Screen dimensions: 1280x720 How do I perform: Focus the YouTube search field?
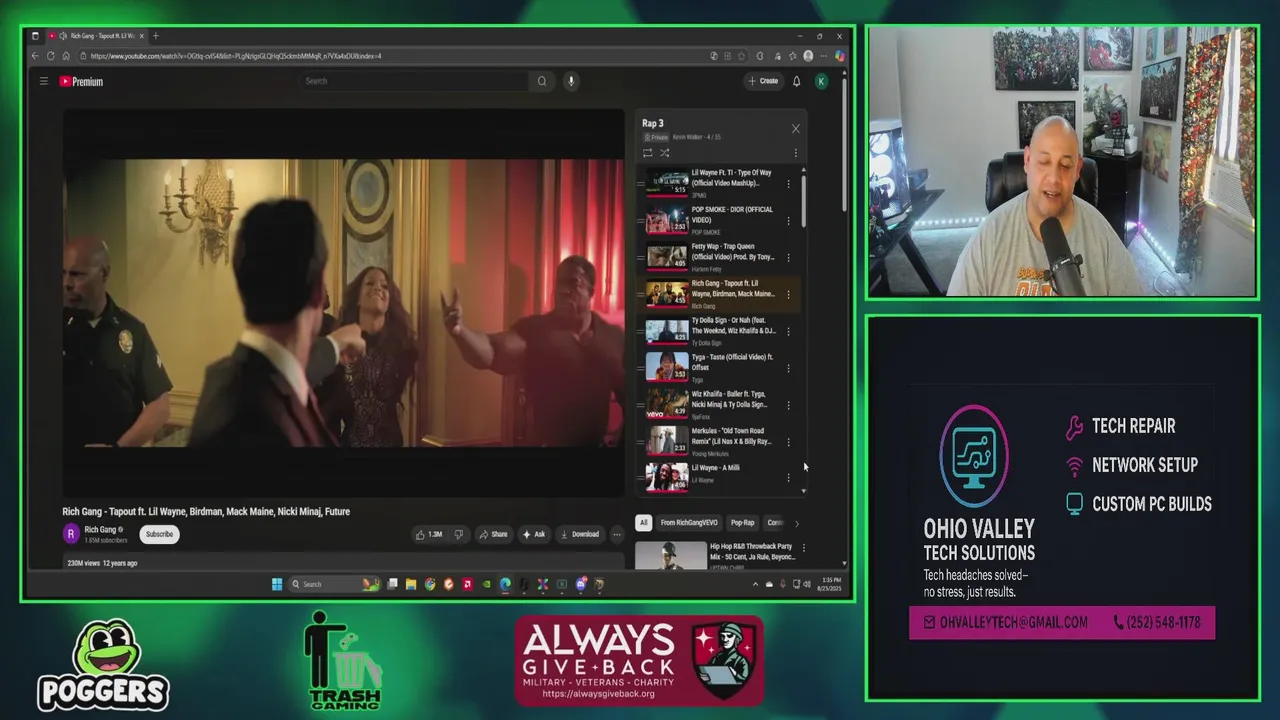click(x=415, y=81)
